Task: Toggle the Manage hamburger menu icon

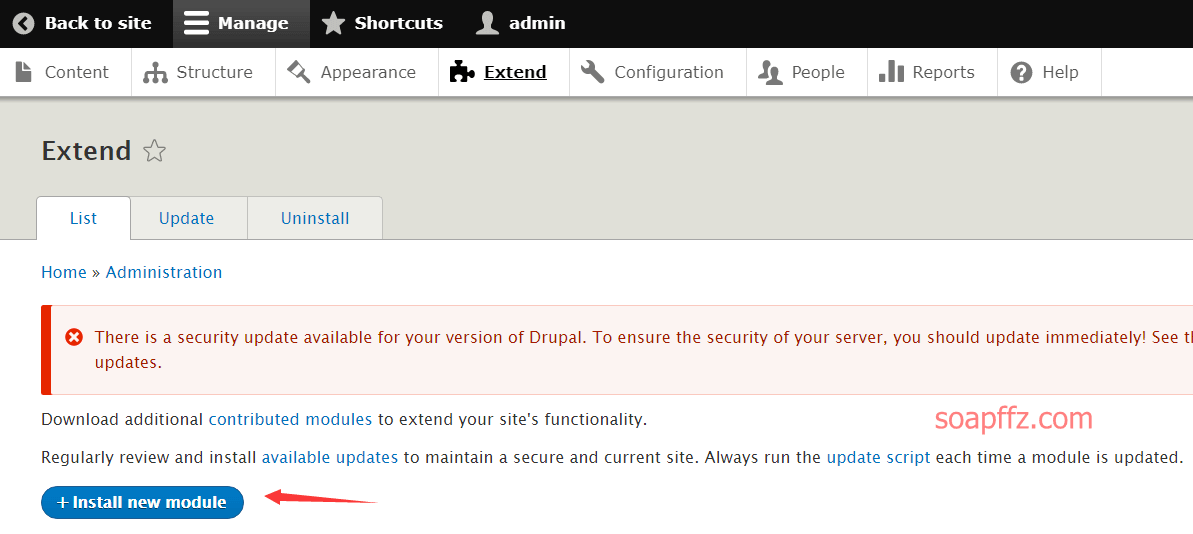Action: coord(196,24)
